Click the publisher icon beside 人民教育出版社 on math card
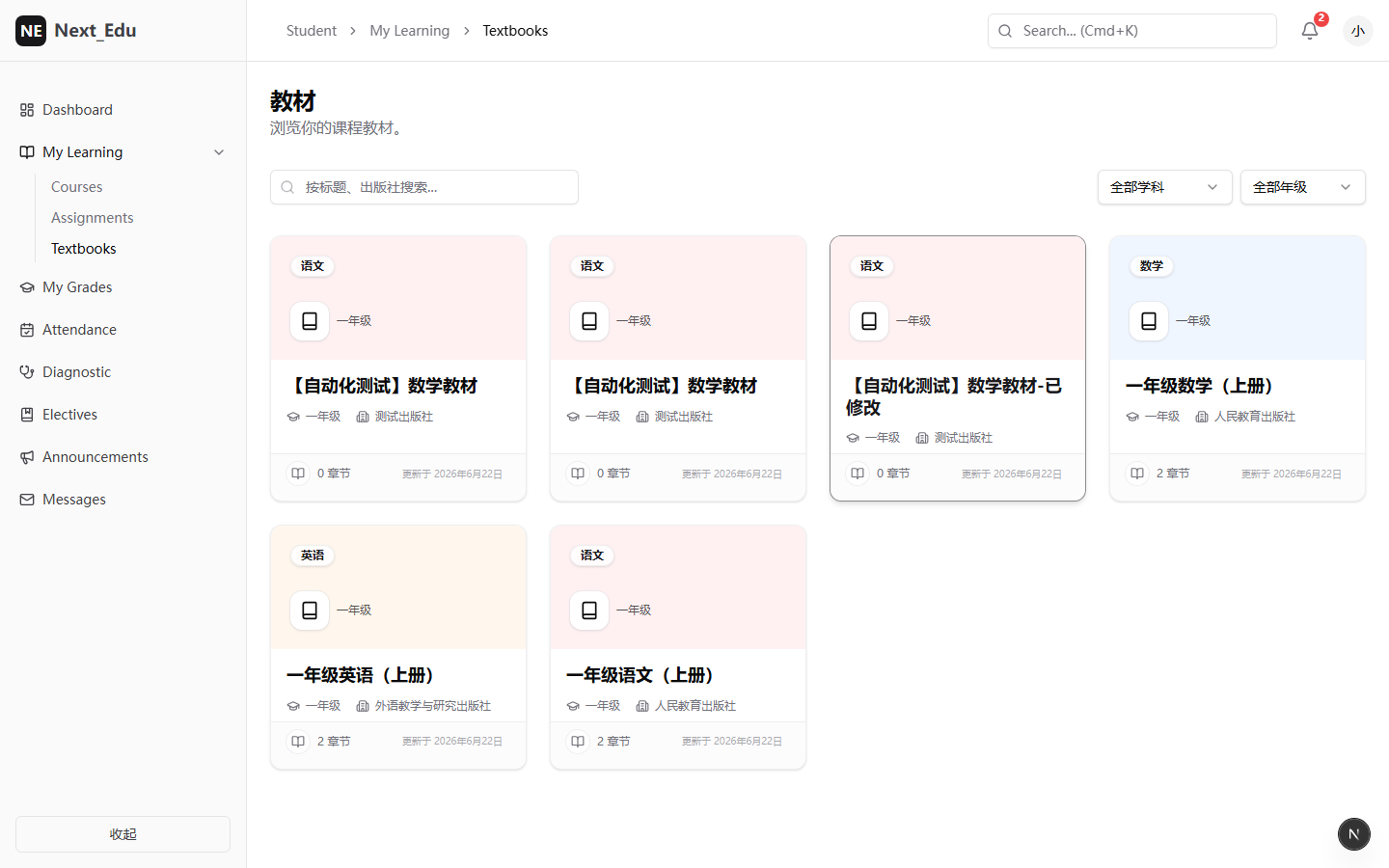1389x868 pixels. (1202, 417)
